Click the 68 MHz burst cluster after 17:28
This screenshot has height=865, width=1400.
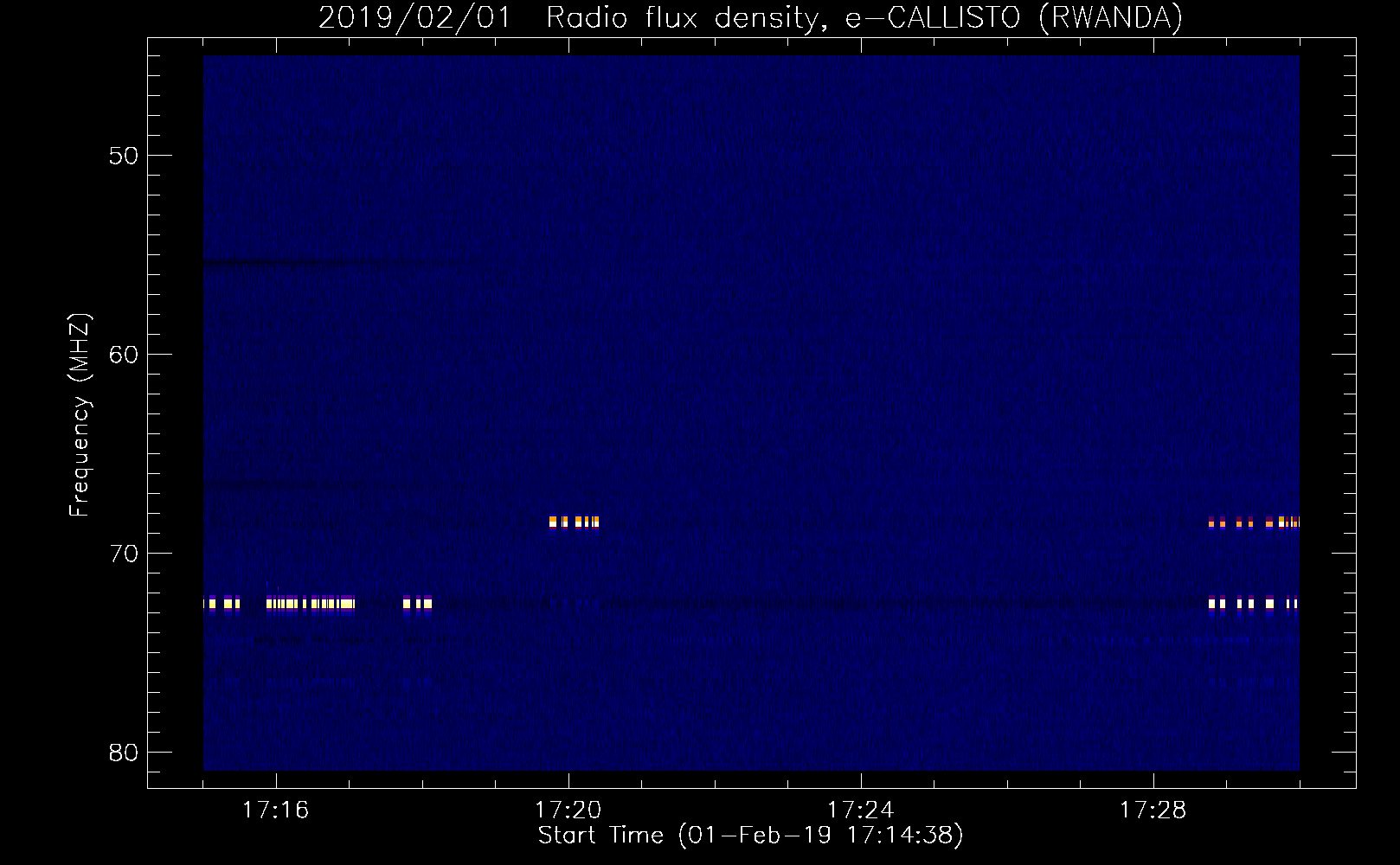pyautogui.click(x=1254, y=522)
